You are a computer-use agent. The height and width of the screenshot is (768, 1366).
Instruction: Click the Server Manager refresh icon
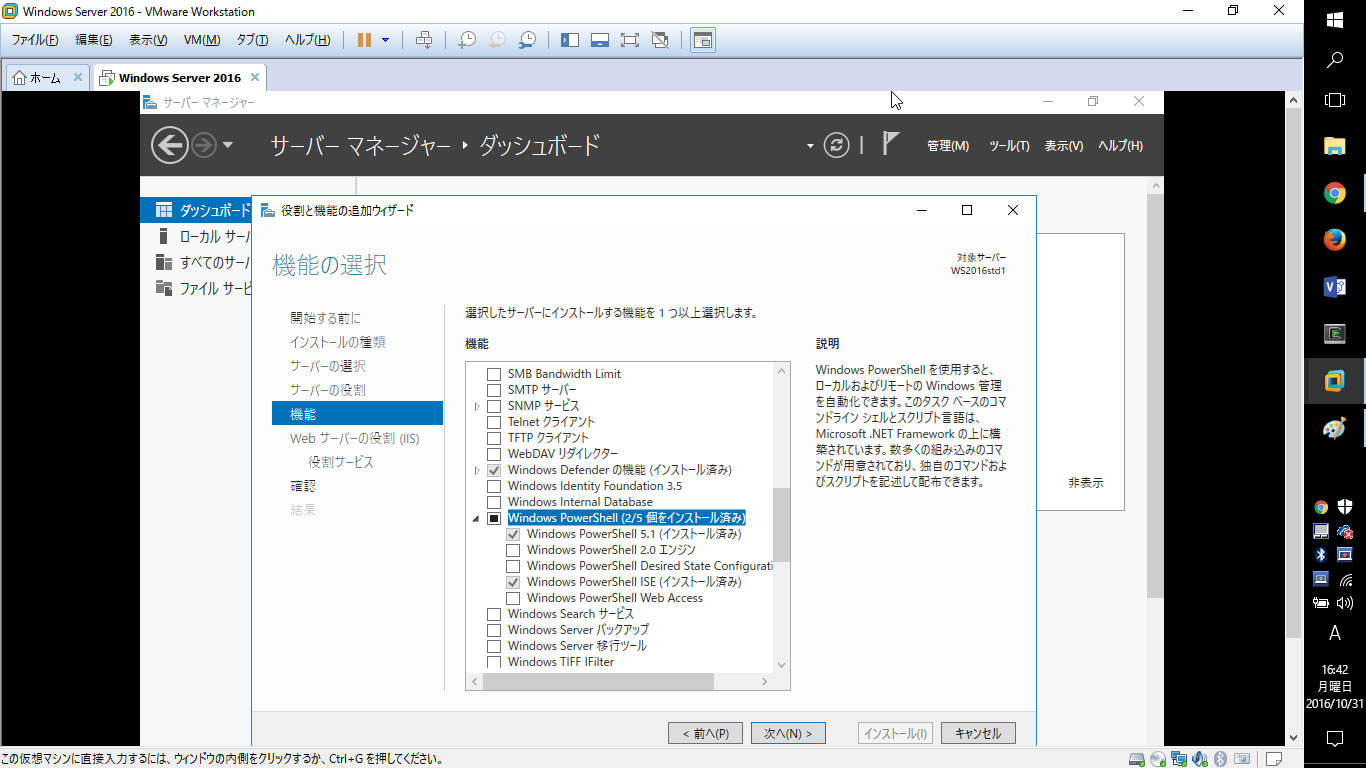click(x=836, y=146)
